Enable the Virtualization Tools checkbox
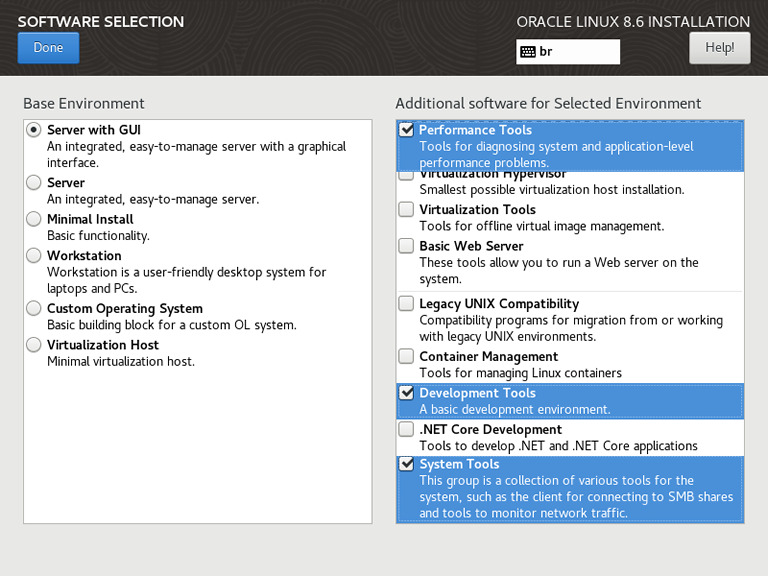Viewport: 768px width, 576px height. (x=406, y=209)
